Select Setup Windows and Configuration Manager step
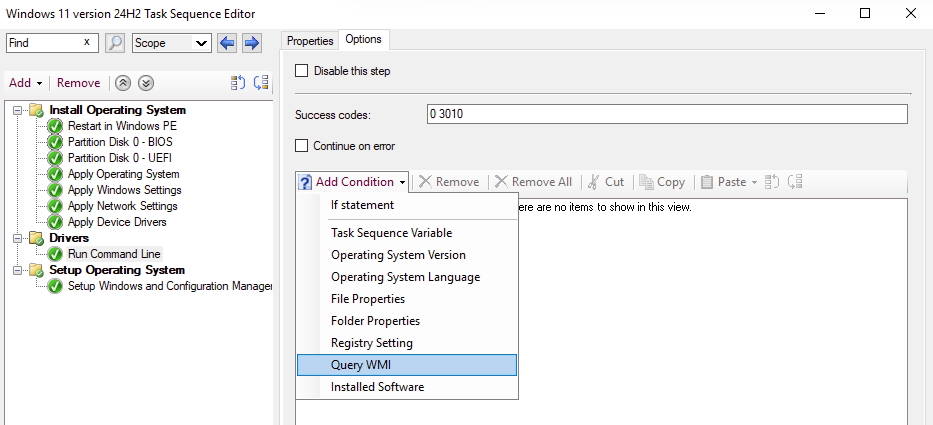The width and height of the screenshot is (933, 425). [170, 286]
